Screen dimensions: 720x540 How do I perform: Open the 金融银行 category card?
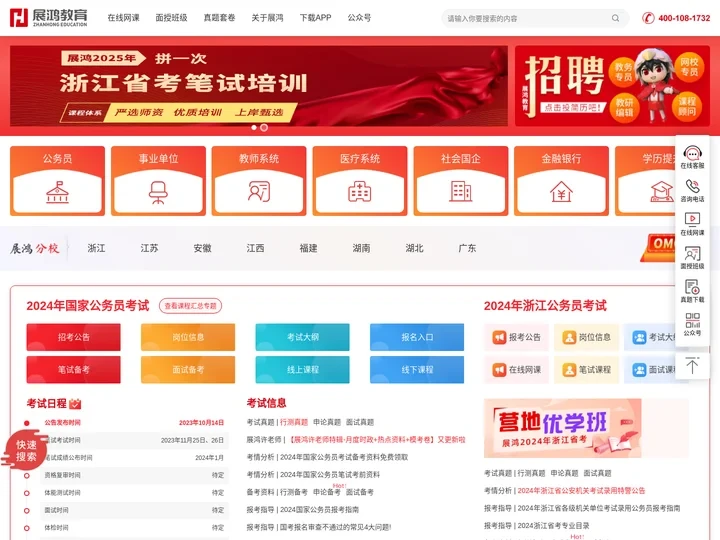coord(561,180)
